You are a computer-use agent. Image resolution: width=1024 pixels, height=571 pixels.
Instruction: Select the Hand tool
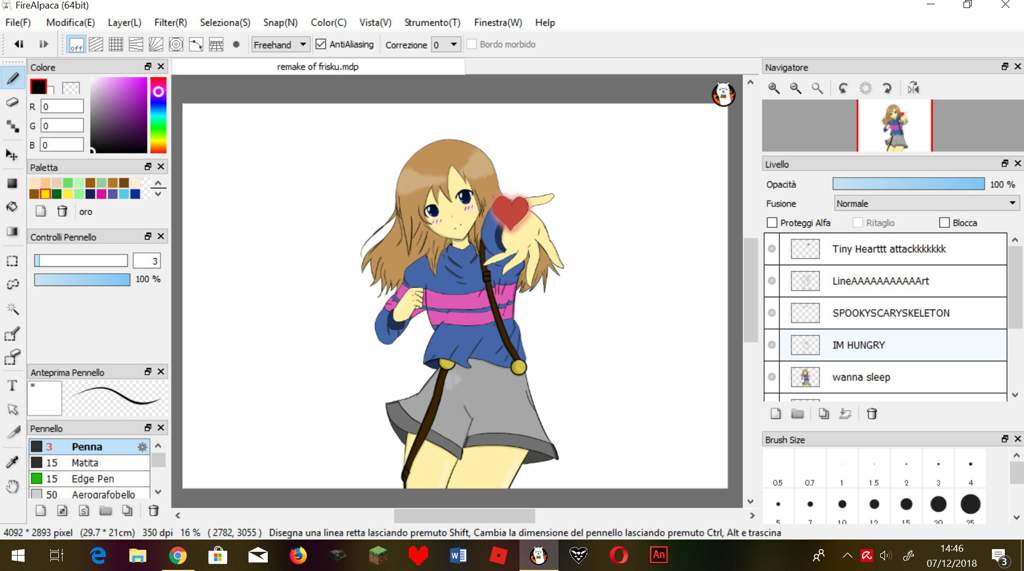[x=12, y=486]
